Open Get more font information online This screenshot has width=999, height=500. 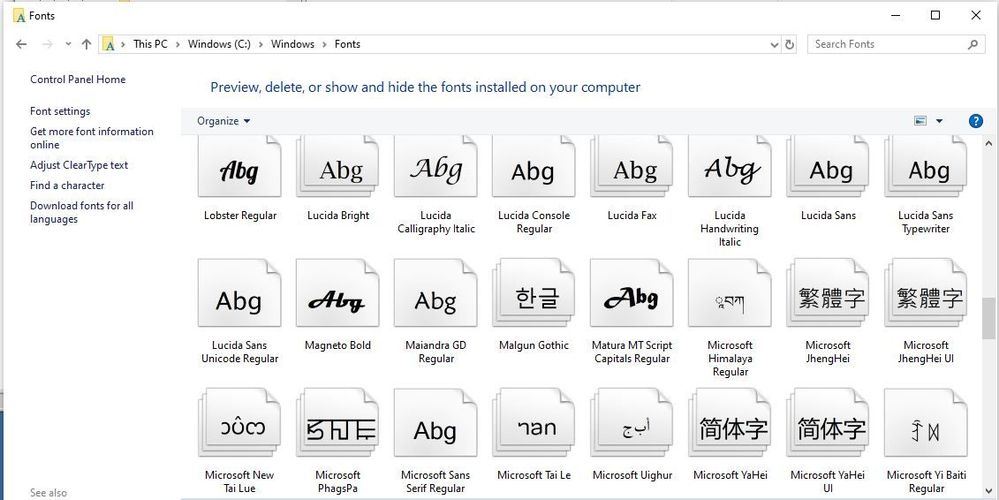coord(92,138)
